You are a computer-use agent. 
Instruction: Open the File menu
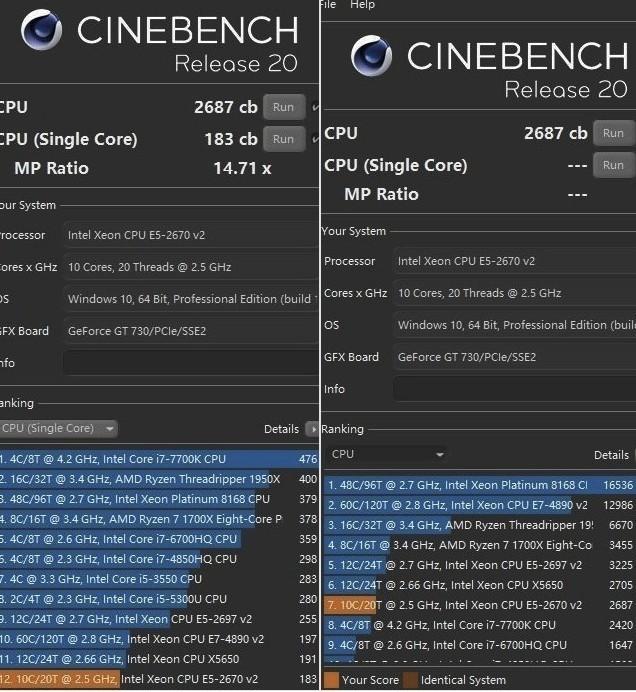coord(327,5)
